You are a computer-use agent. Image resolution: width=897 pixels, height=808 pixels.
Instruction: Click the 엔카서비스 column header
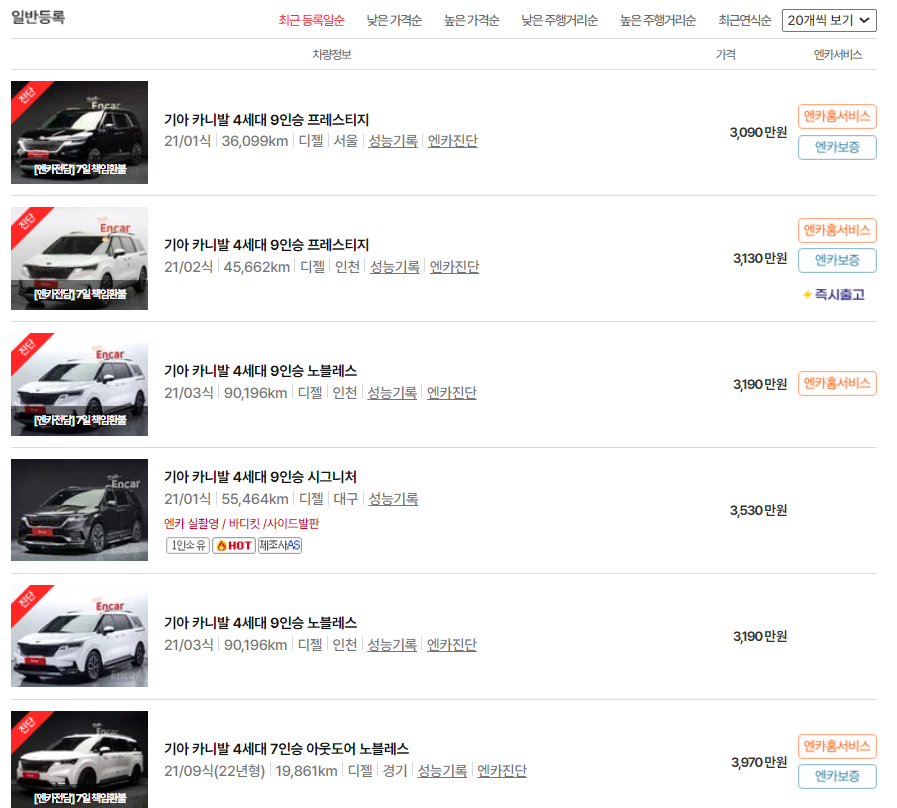tap(838, 54)
